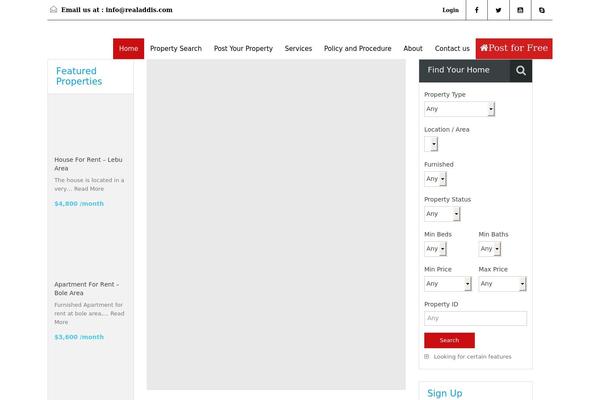600x400 pixels.
Task: Open the Property Search menu
Action: point(176,49)
